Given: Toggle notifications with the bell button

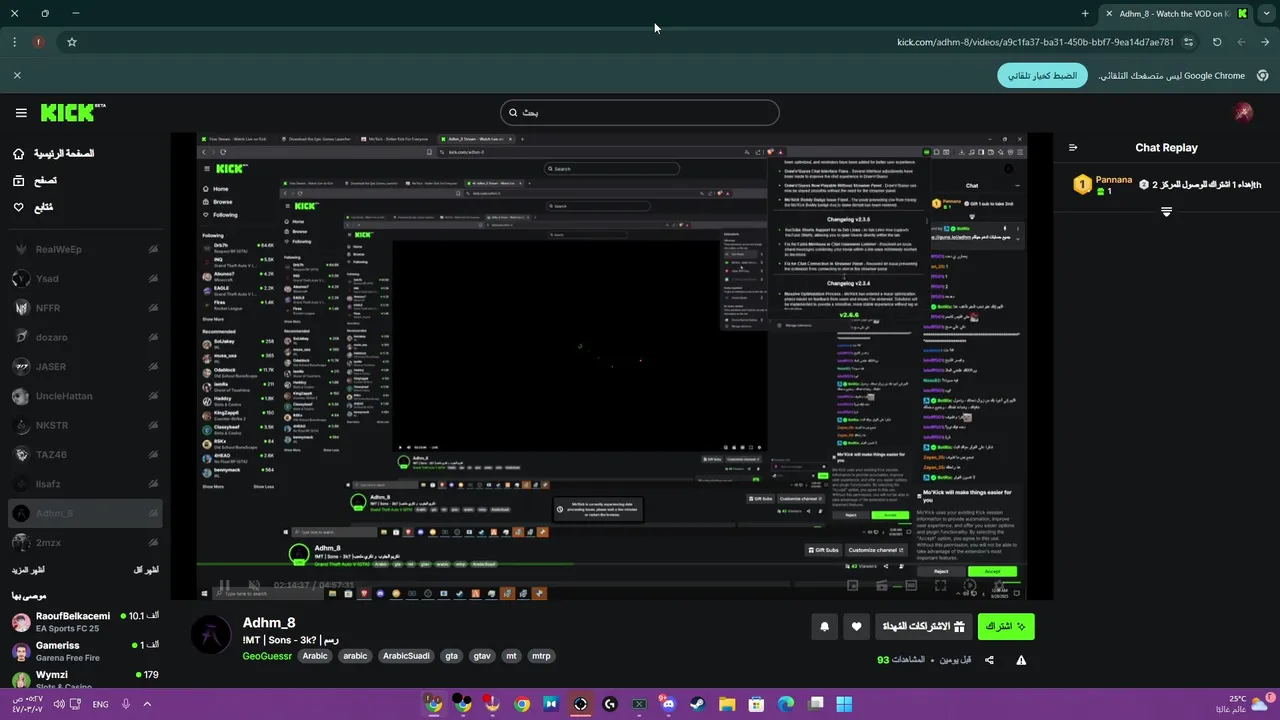Looking at the screenshot, I should coord(825,627).
